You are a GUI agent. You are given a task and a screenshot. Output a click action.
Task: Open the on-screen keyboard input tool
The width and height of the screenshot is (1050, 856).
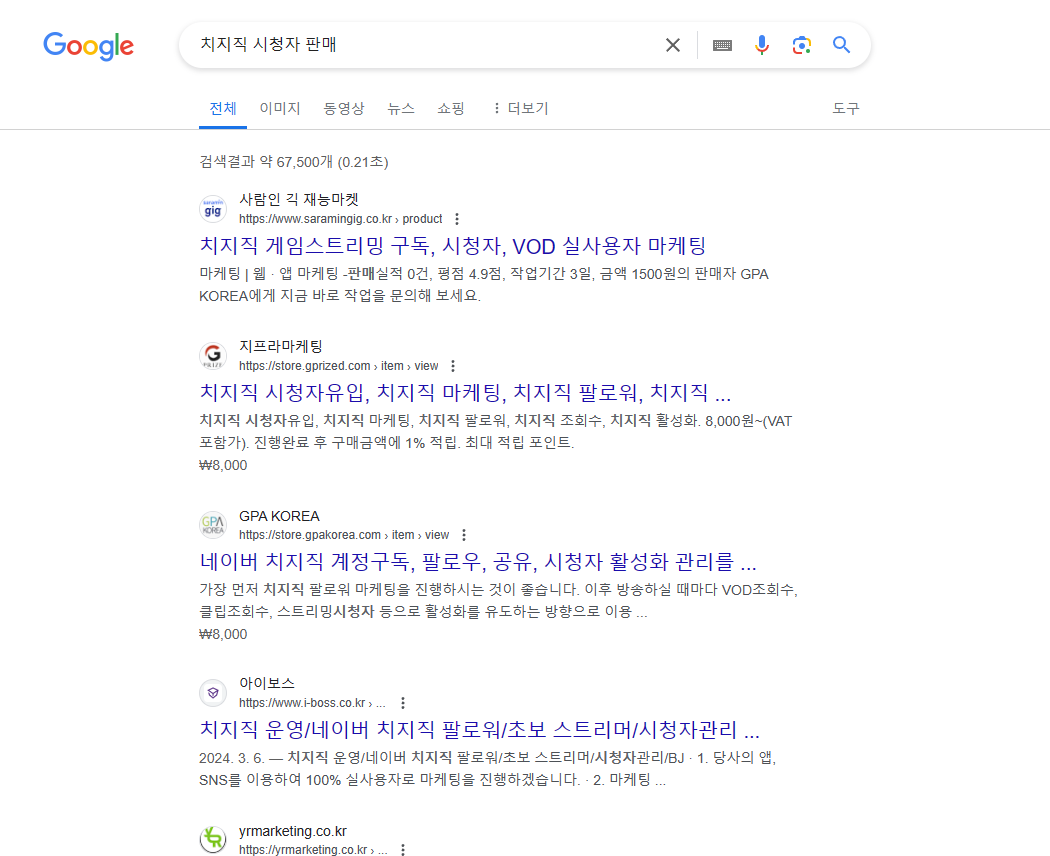[x=722, y=45]
